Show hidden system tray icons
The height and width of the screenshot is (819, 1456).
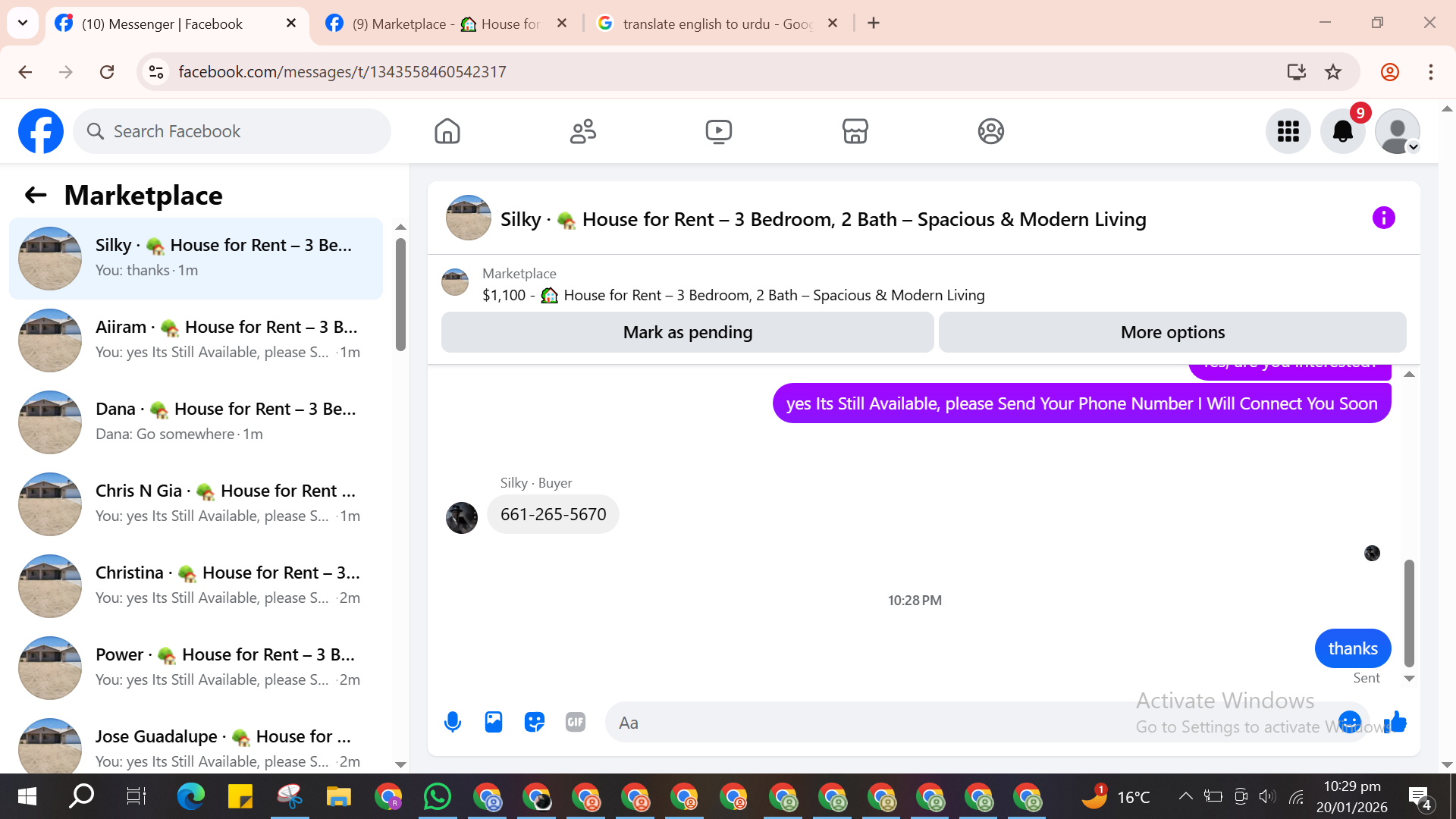click(1185, 796)
